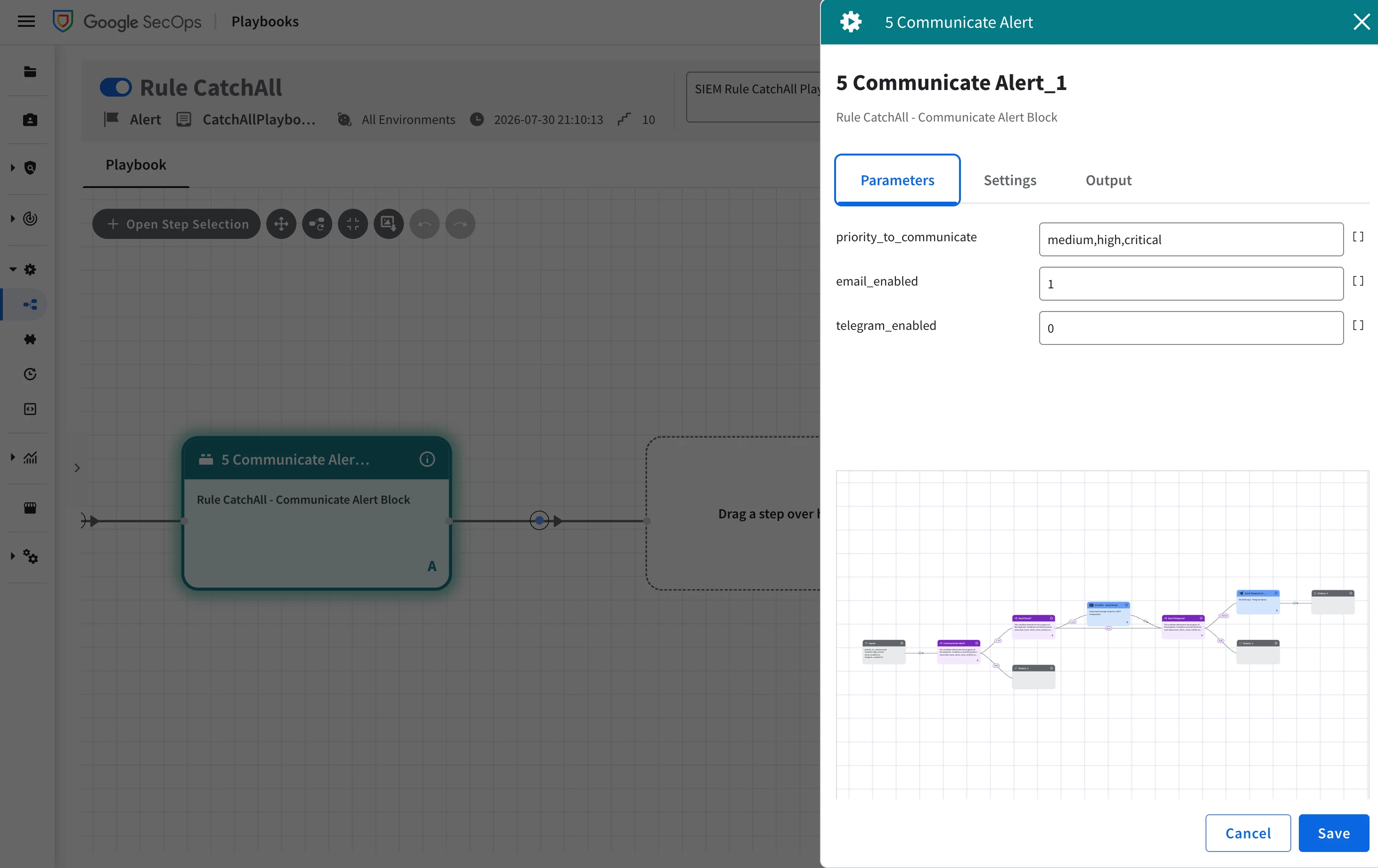The image size is (1378, 868).
Task: Open the chart dashboards icon in sidebar
Action: click(30, 457)
